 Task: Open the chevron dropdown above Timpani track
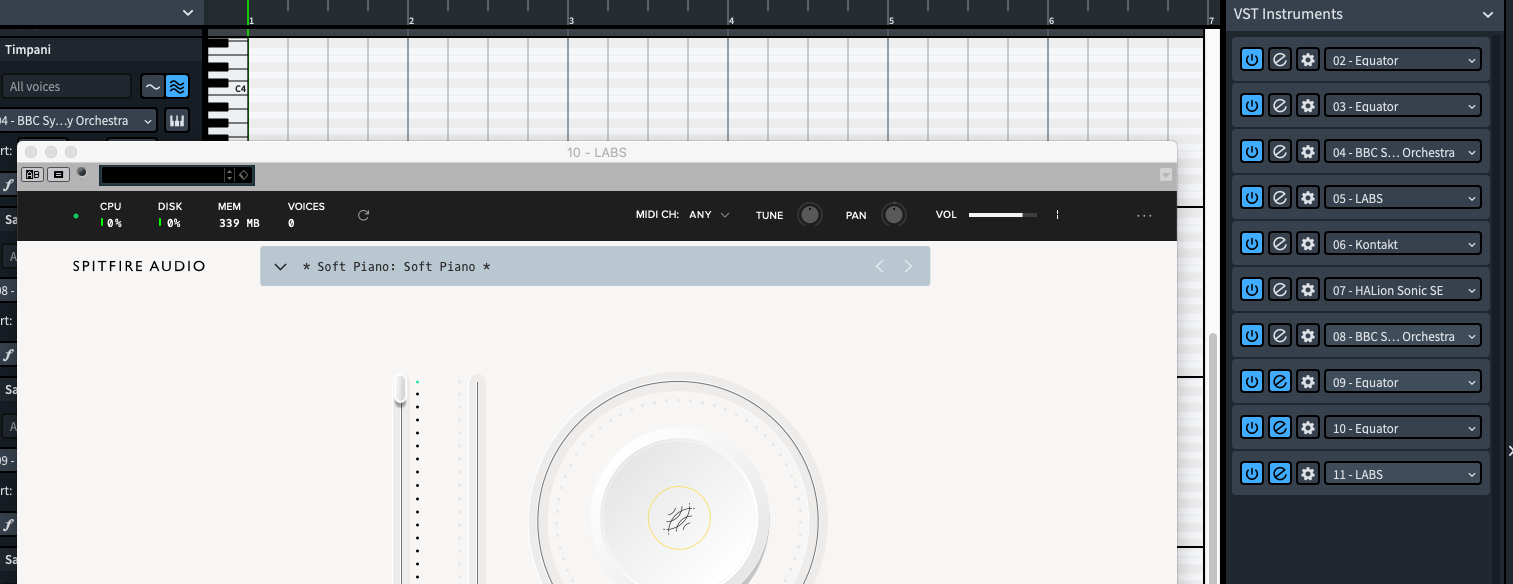pyautogui.click(x=188, y=12)
